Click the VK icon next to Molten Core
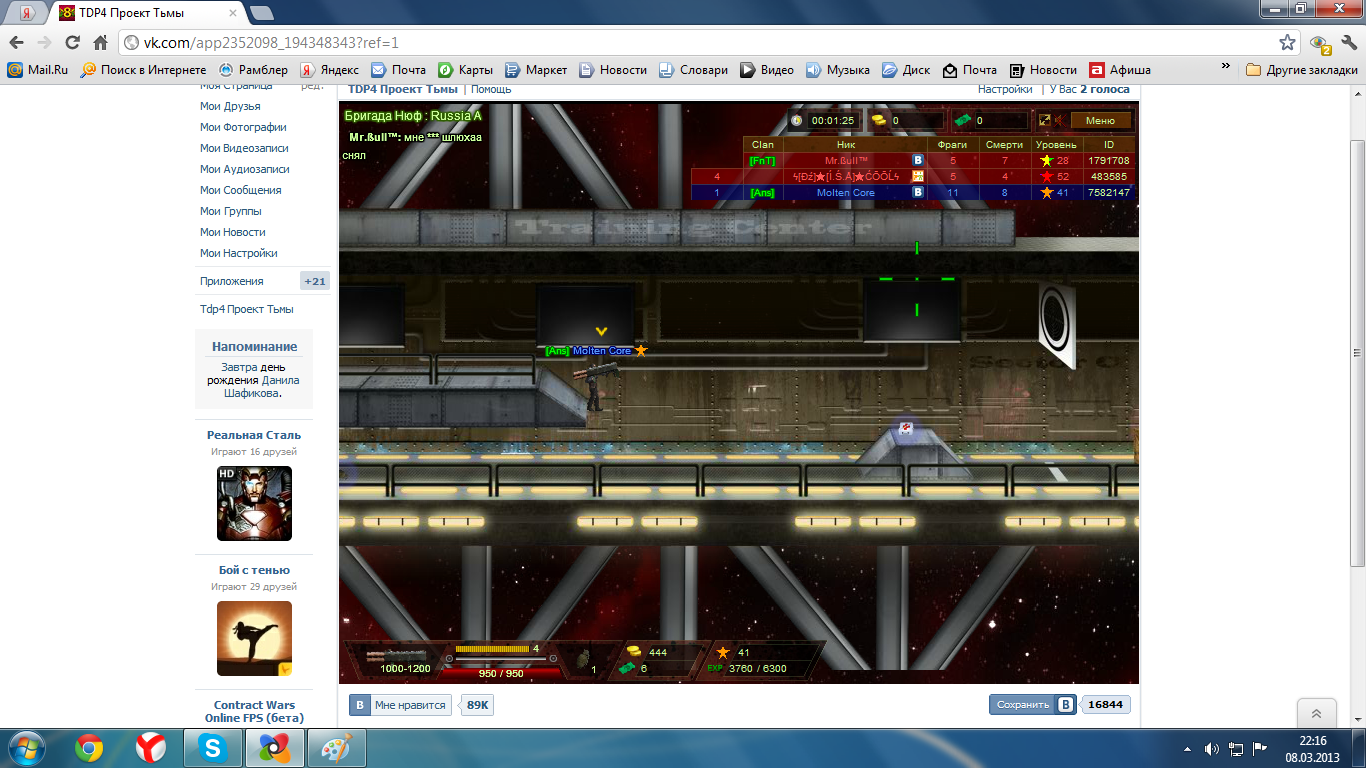Screen dimensions: 1366x768 (x=917, y=192)
